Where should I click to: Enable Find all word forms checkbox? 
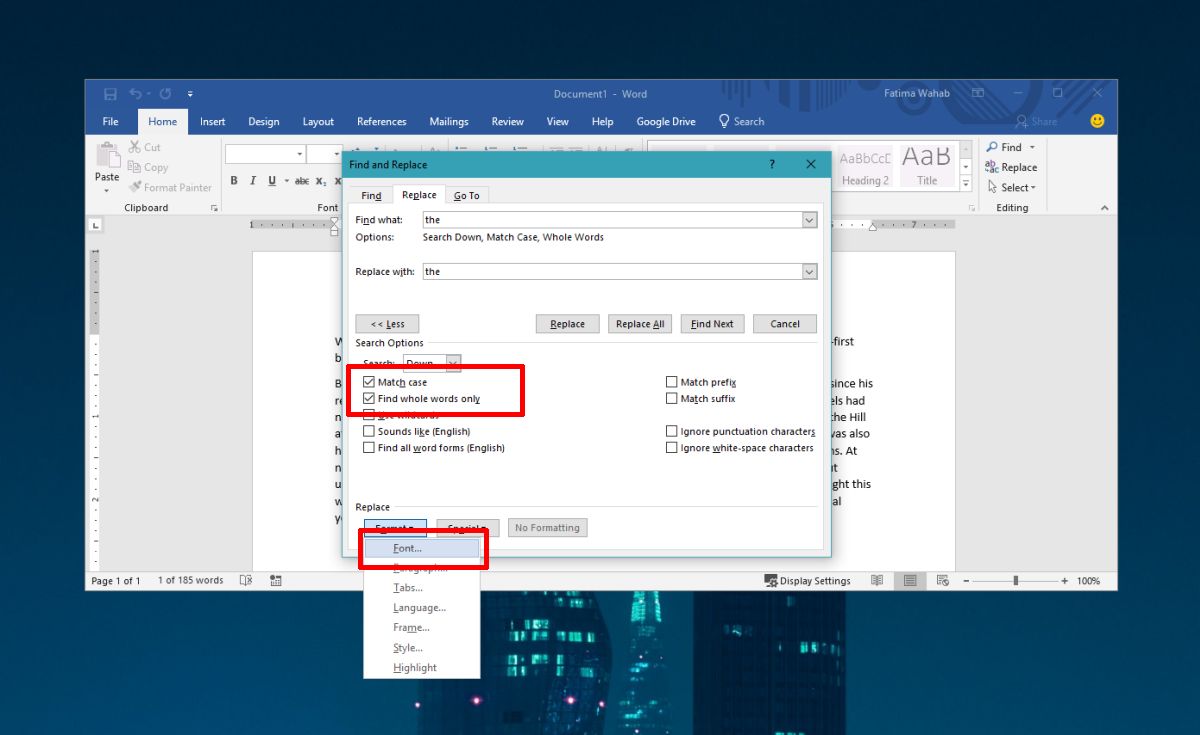[369, 447]
